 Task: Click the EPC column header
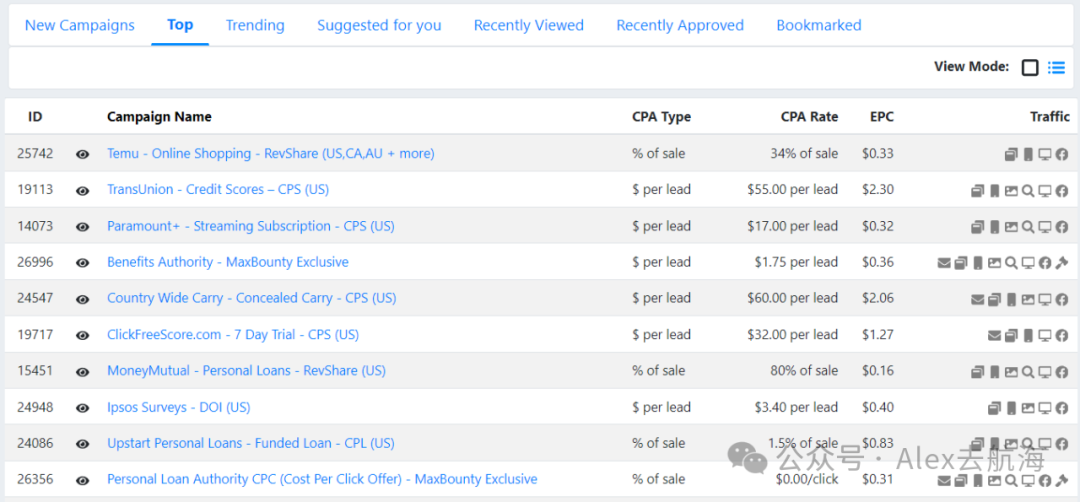(882, 117)
